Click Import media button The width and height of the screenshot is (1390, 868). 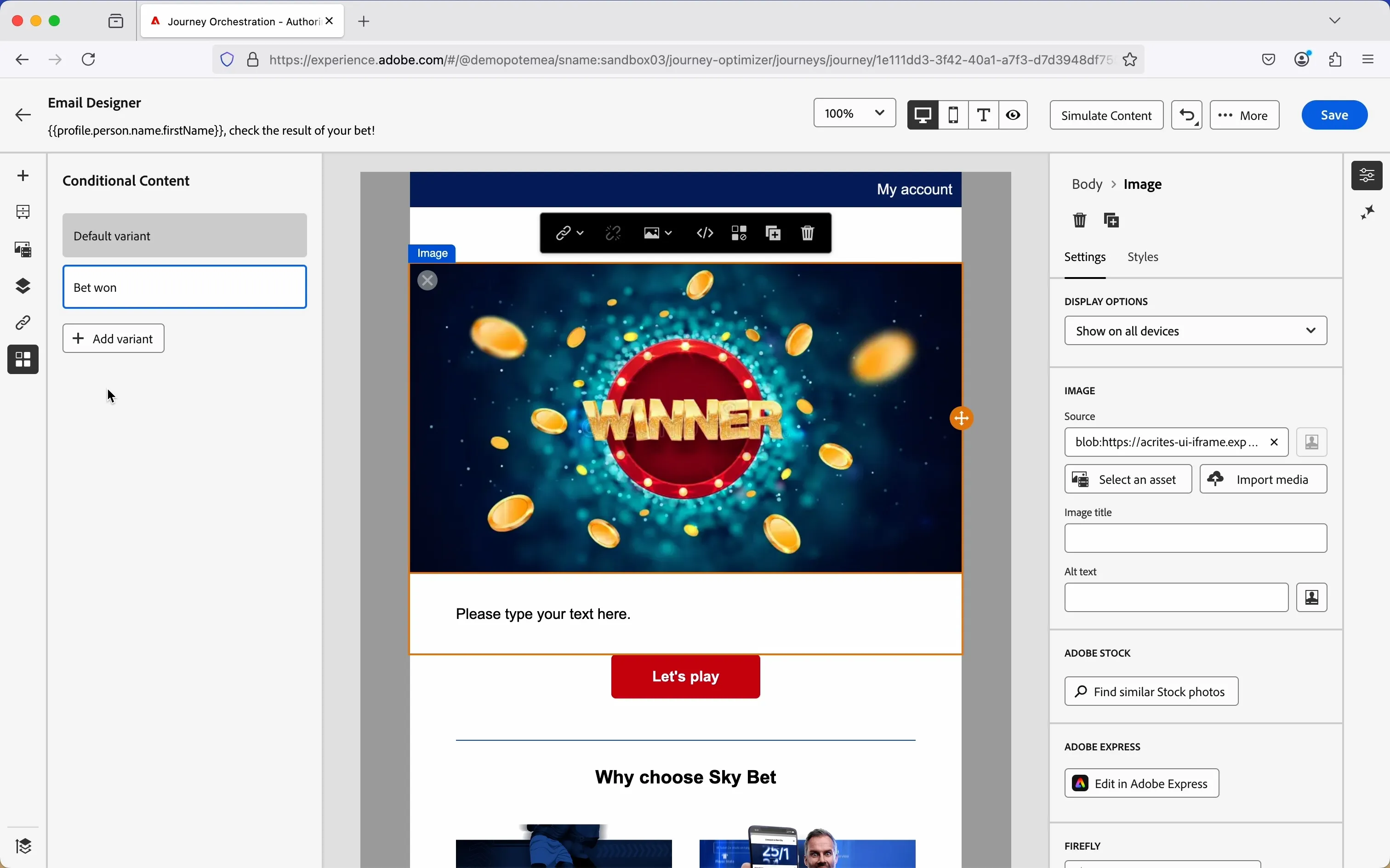click(x=1264, y=480)
